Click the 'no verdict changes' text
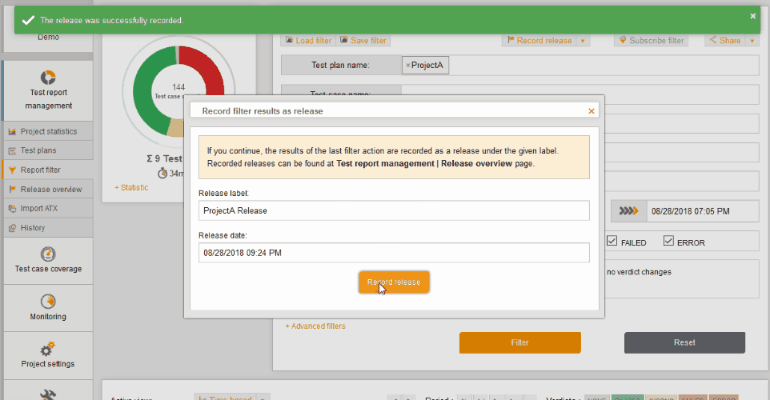This screenshot has height=400, width=770. [x=639, y=272]
